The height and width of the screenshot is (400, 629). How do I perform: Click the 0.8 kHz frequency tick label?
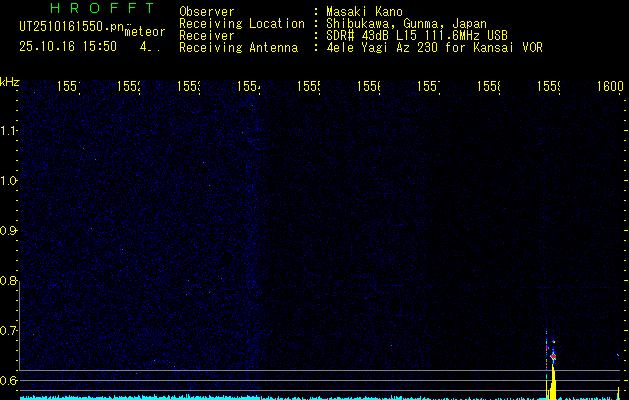(x=8, y=281)
